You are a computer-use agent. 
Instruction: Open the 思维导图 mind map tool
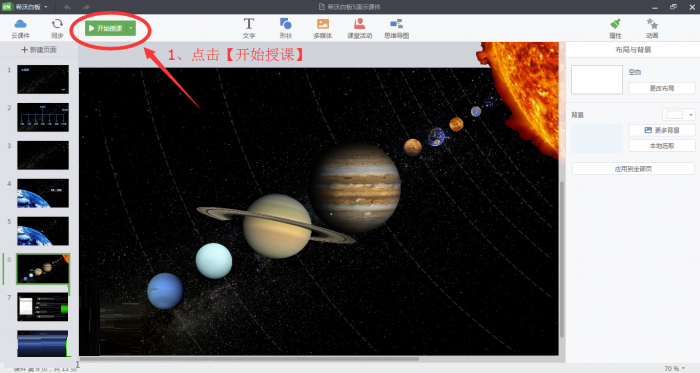point(396,28)
